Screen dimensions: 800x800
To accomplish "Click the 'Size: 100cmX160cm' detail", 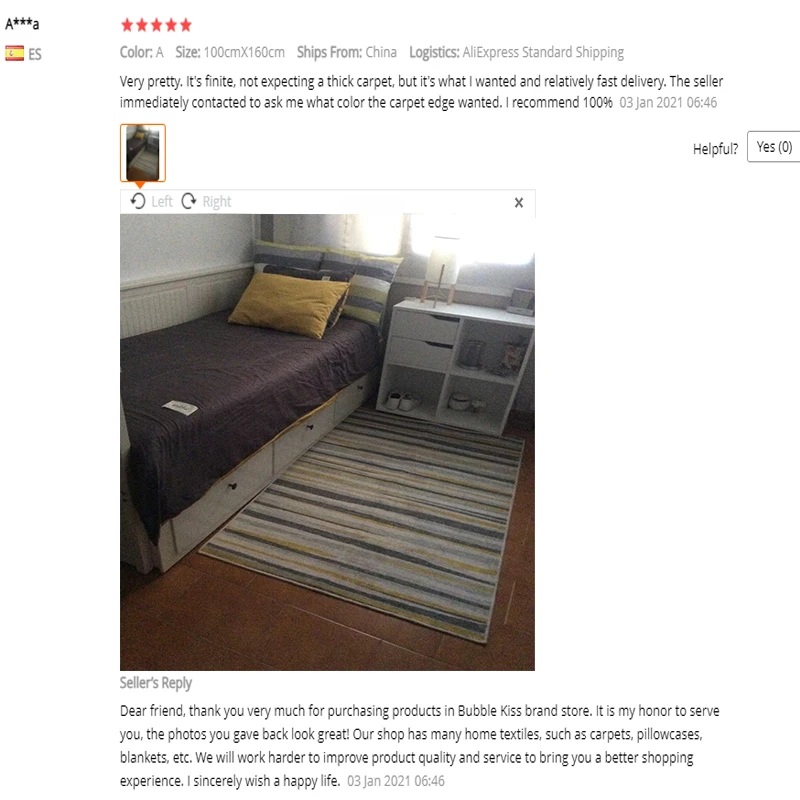I will pos(230,52).
